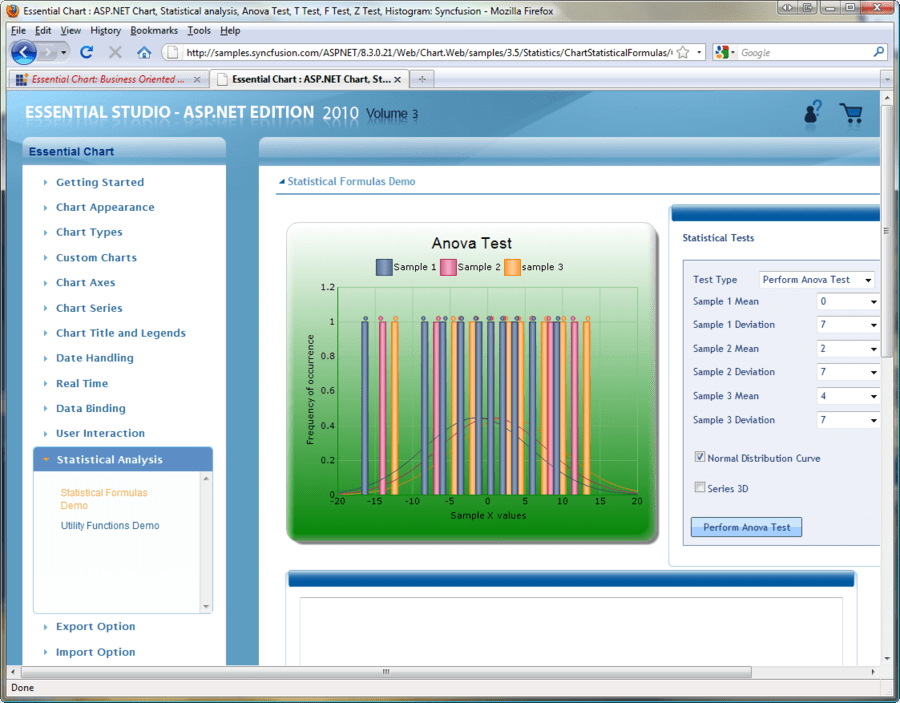Open the File menu

[x=18, y=30]
